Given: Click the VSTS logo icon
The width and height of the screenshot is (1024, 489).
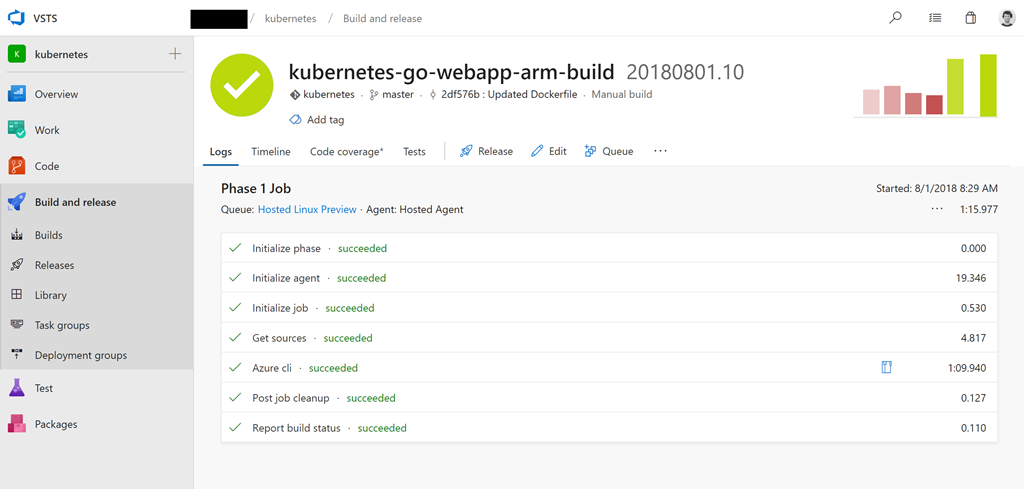Looking at the screenshot, I should pyautogui.click(x=15, y=18).
